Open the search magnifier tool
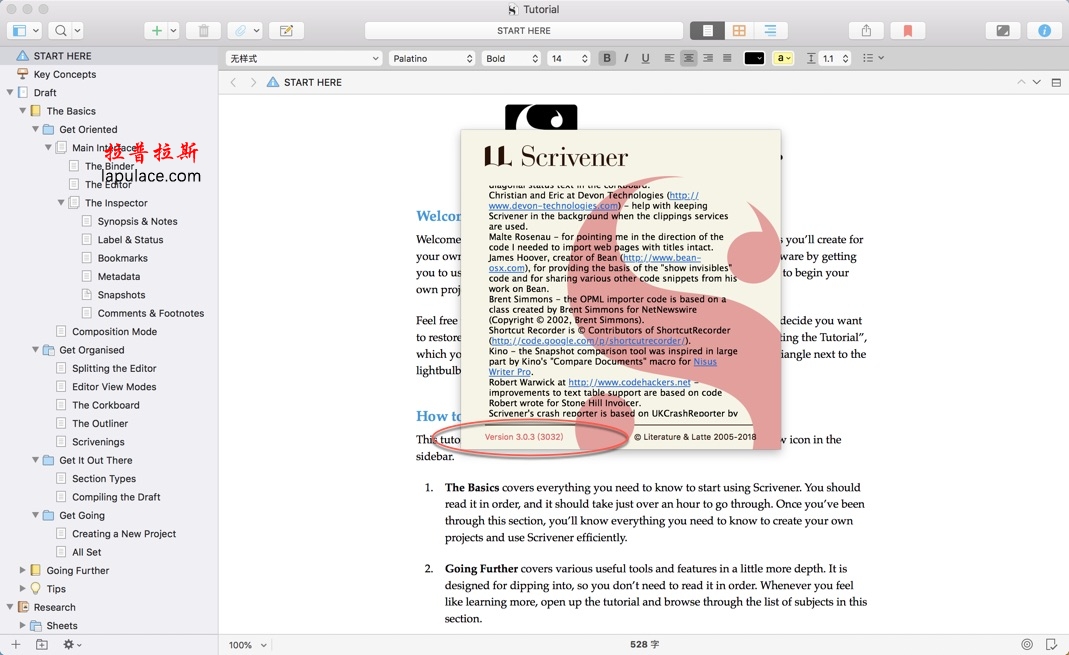The image size is (1069, 655). tap(61, 31)
